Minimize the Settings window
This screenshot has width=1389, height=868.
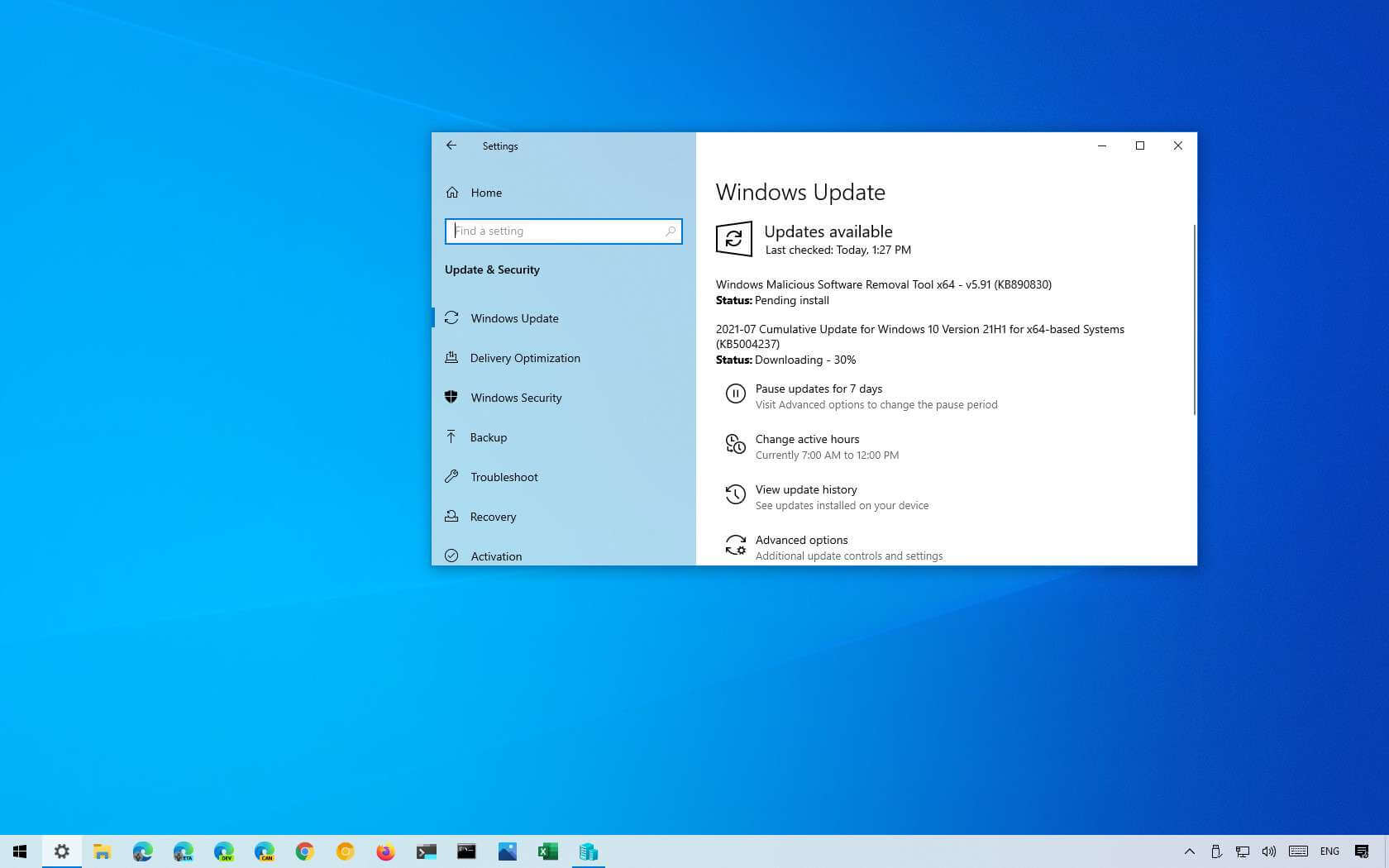(x=1101, y=145)
